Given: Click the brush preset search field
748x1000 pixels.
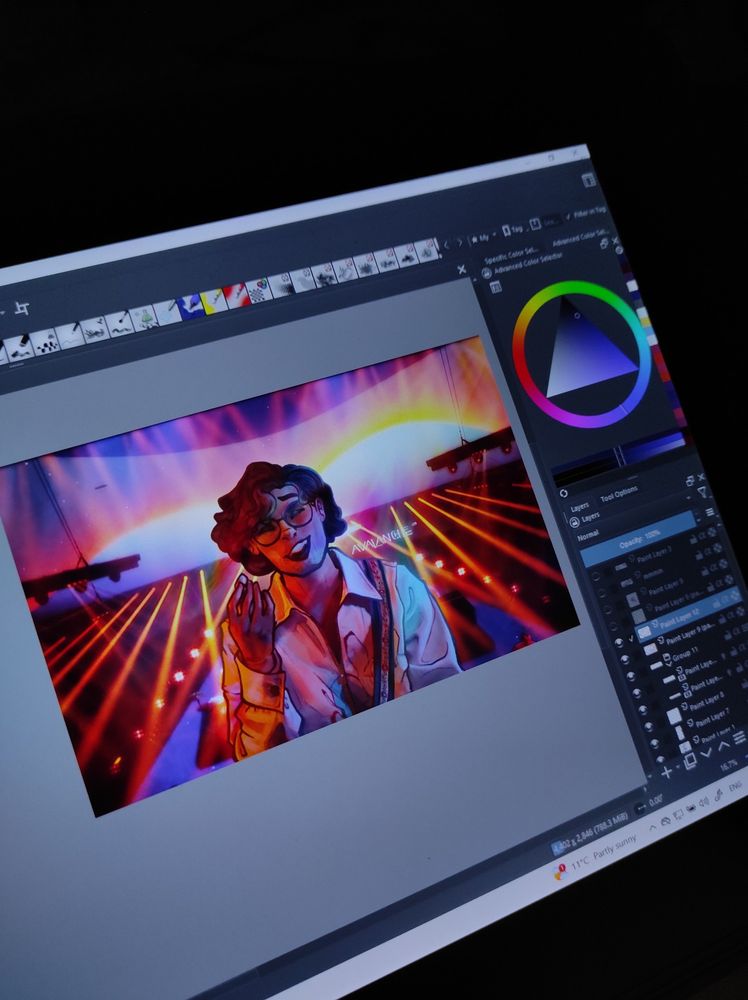Looking at the screenshot, I should (x=554, y=221).
